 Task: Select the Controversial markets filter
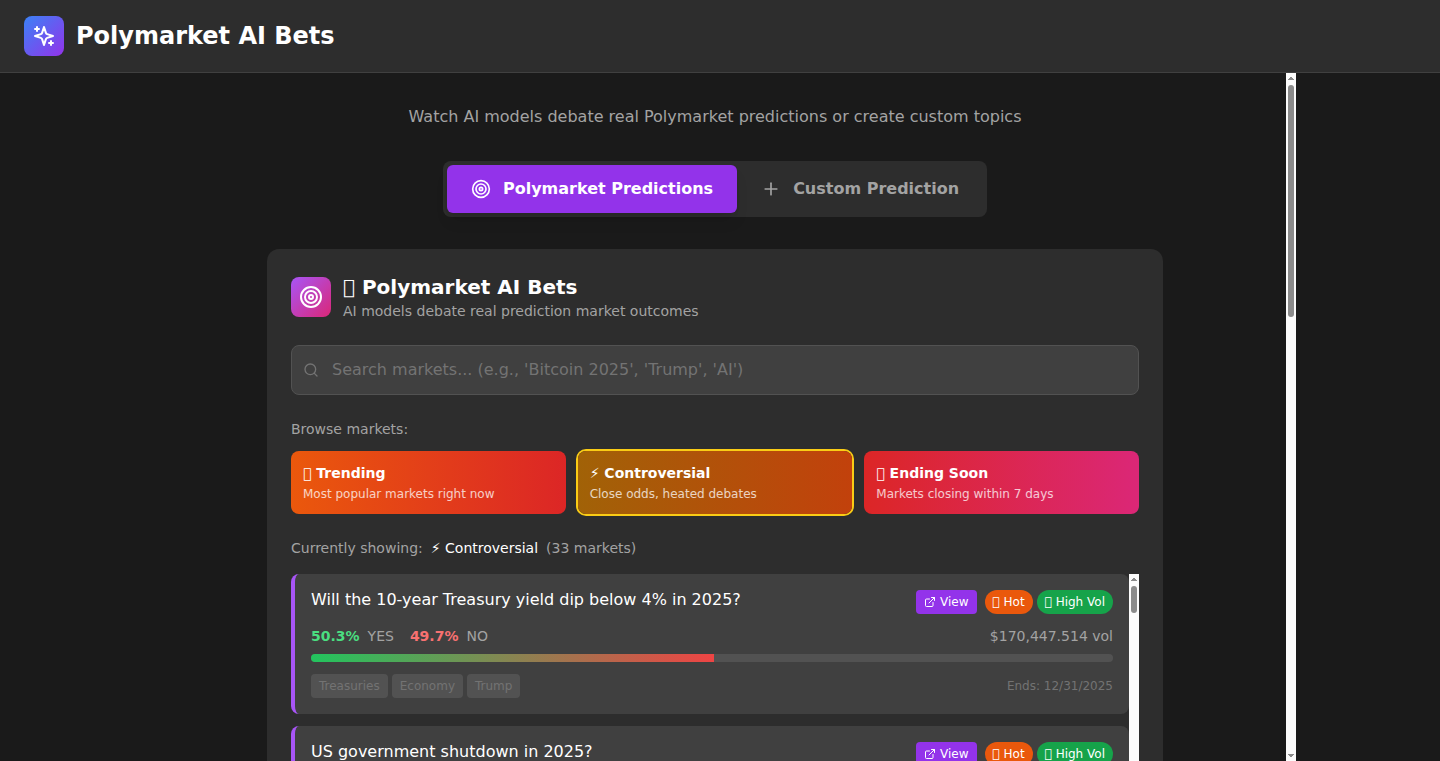click(715, 483)
